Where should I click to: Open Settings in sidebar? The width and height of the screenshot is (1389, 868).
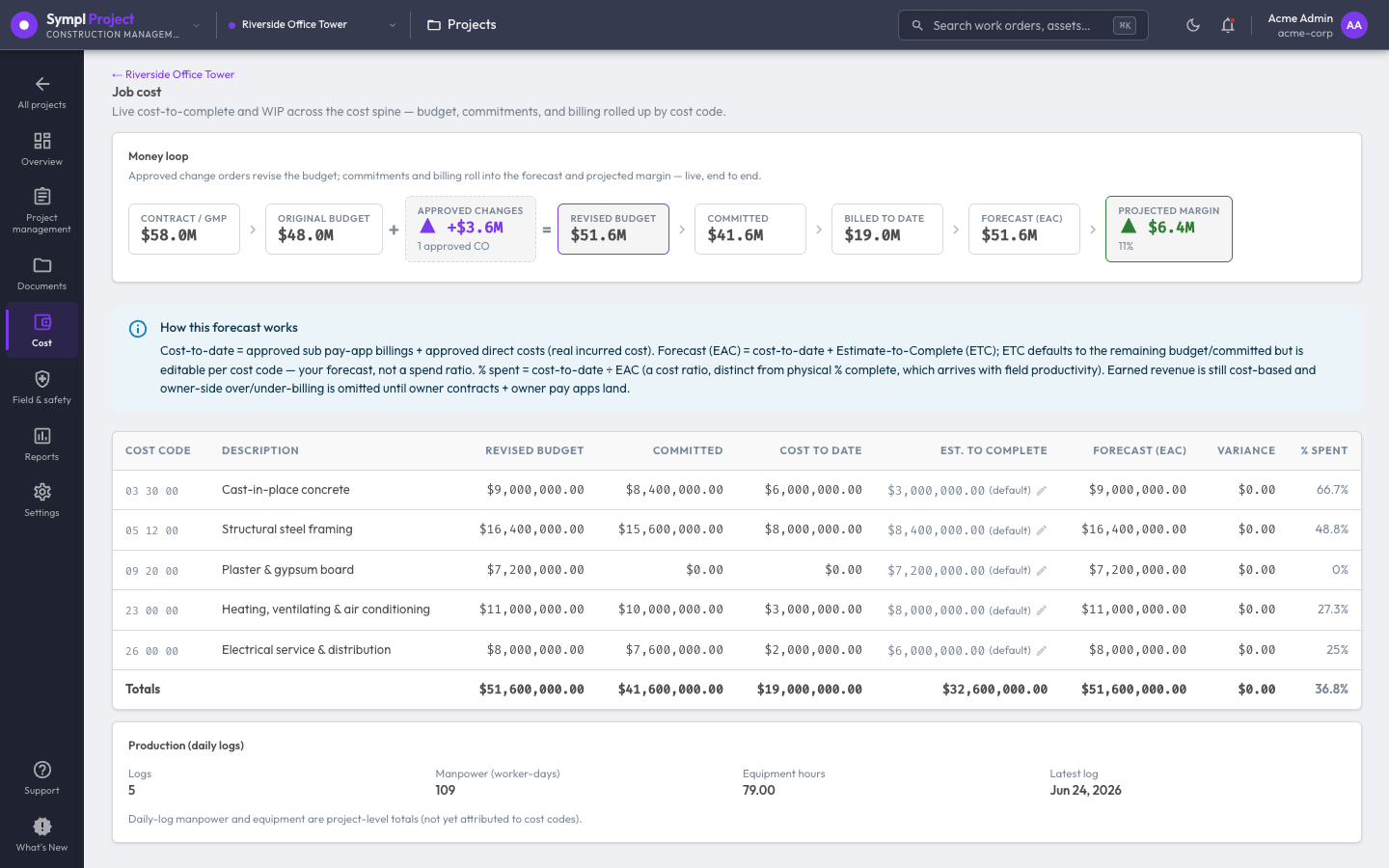pos(41,501)
